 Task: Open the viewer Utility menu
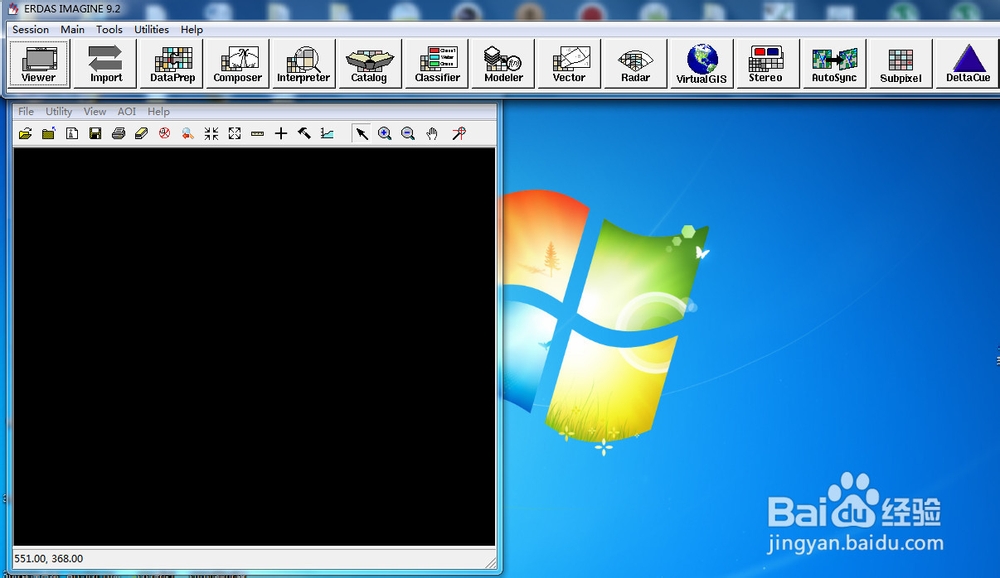point(59,111)
